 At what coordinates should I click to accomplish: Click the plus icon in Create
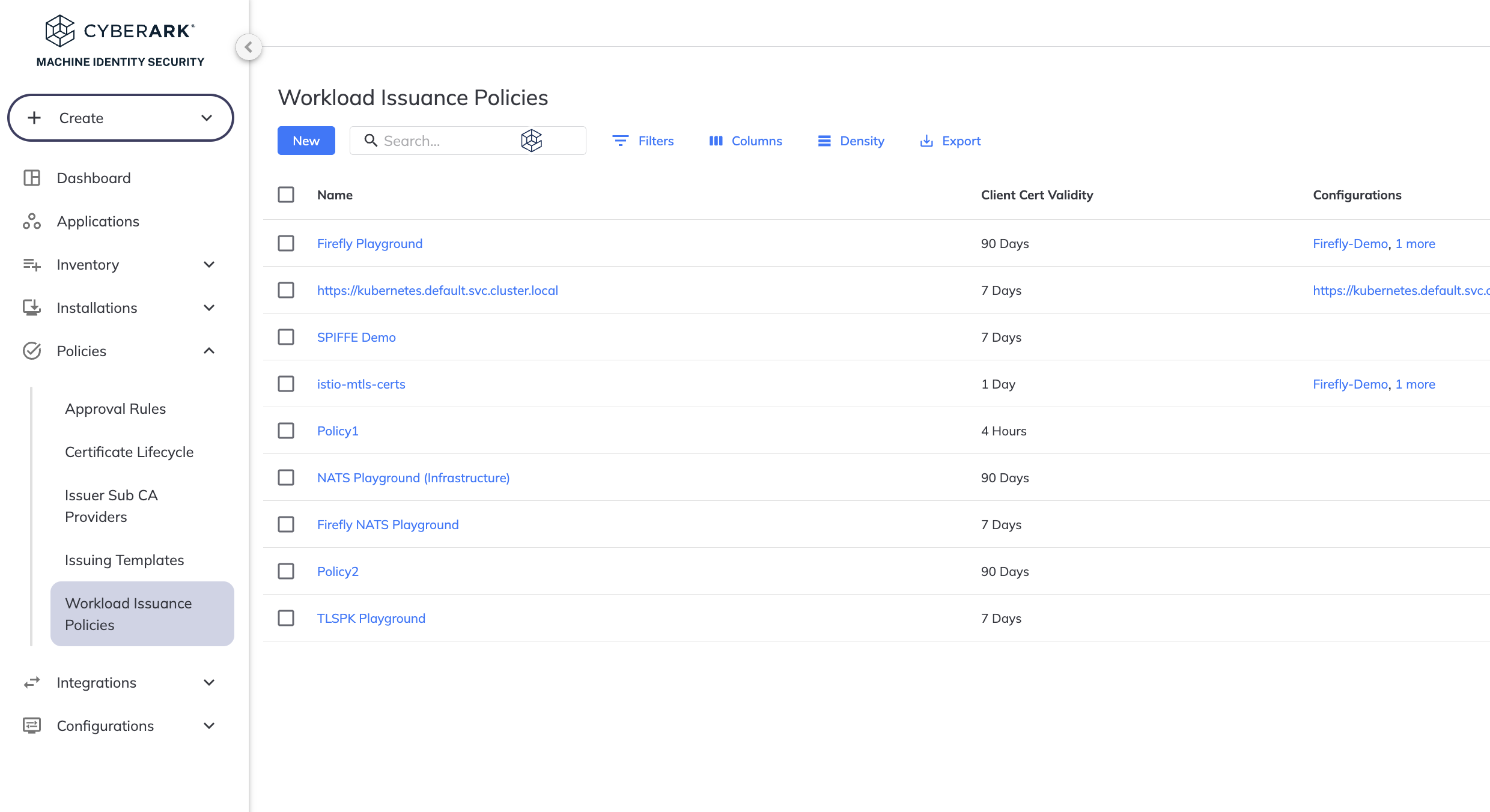pyautogui.click(x=34, y=118)
